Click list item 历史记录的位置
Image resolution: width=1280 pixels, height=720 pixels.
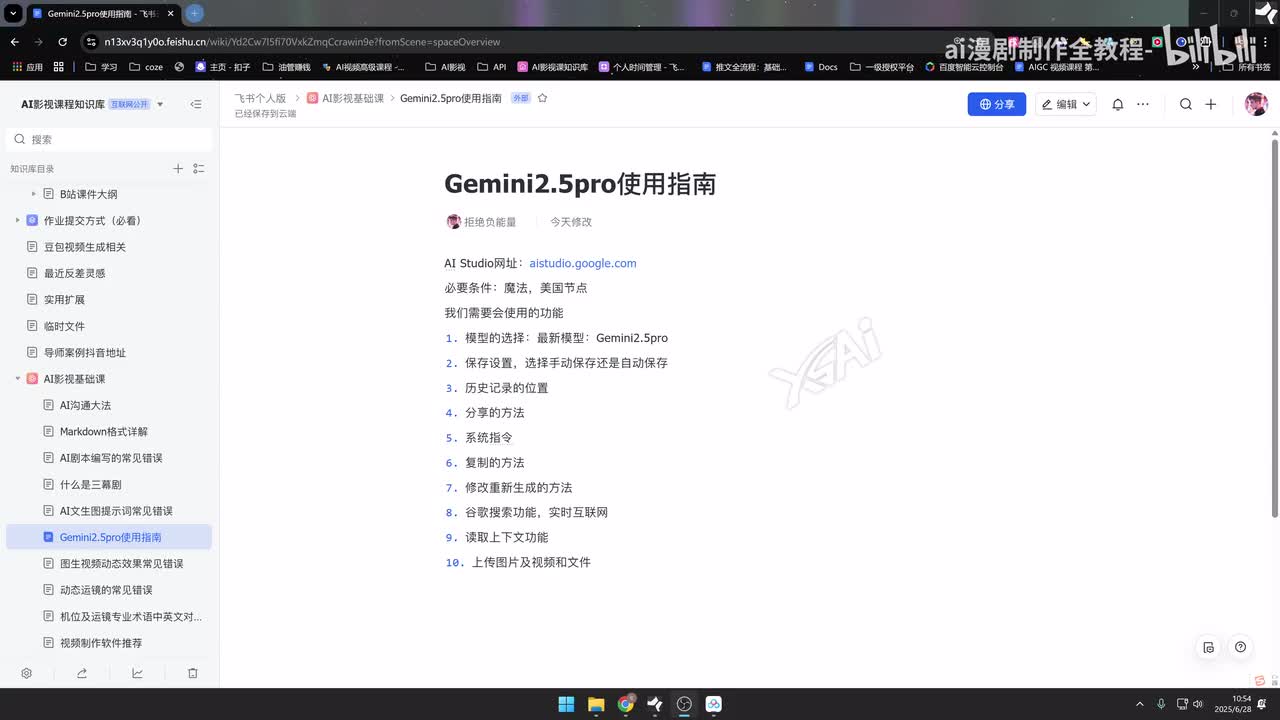506,388
